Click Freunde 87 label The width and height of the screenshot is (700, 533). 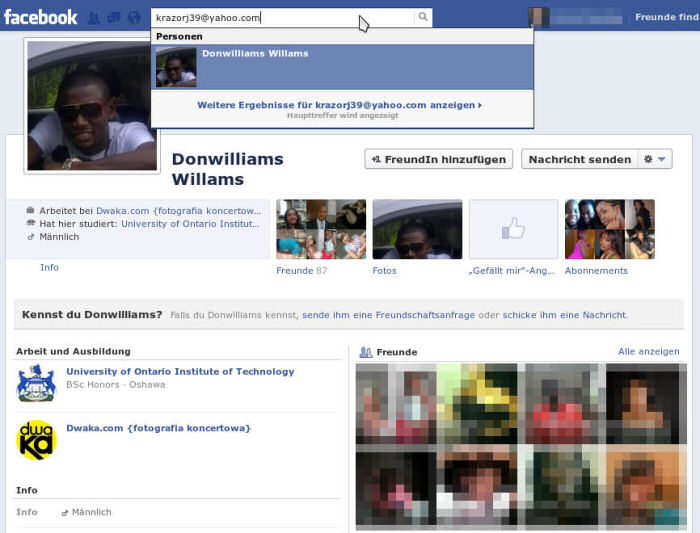point(301,271)
